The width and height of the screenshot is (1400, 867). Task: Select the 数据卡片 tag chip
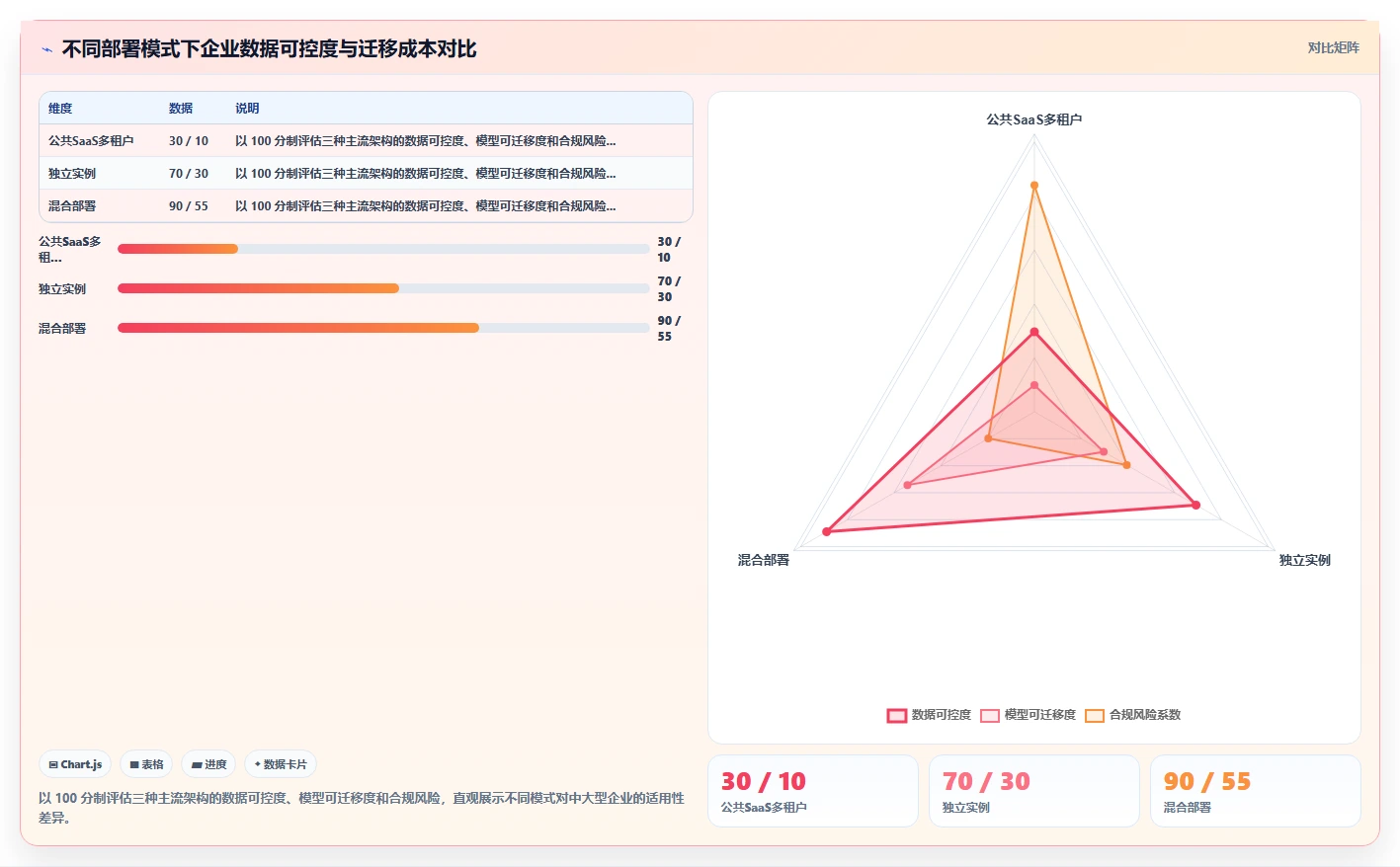281,764
